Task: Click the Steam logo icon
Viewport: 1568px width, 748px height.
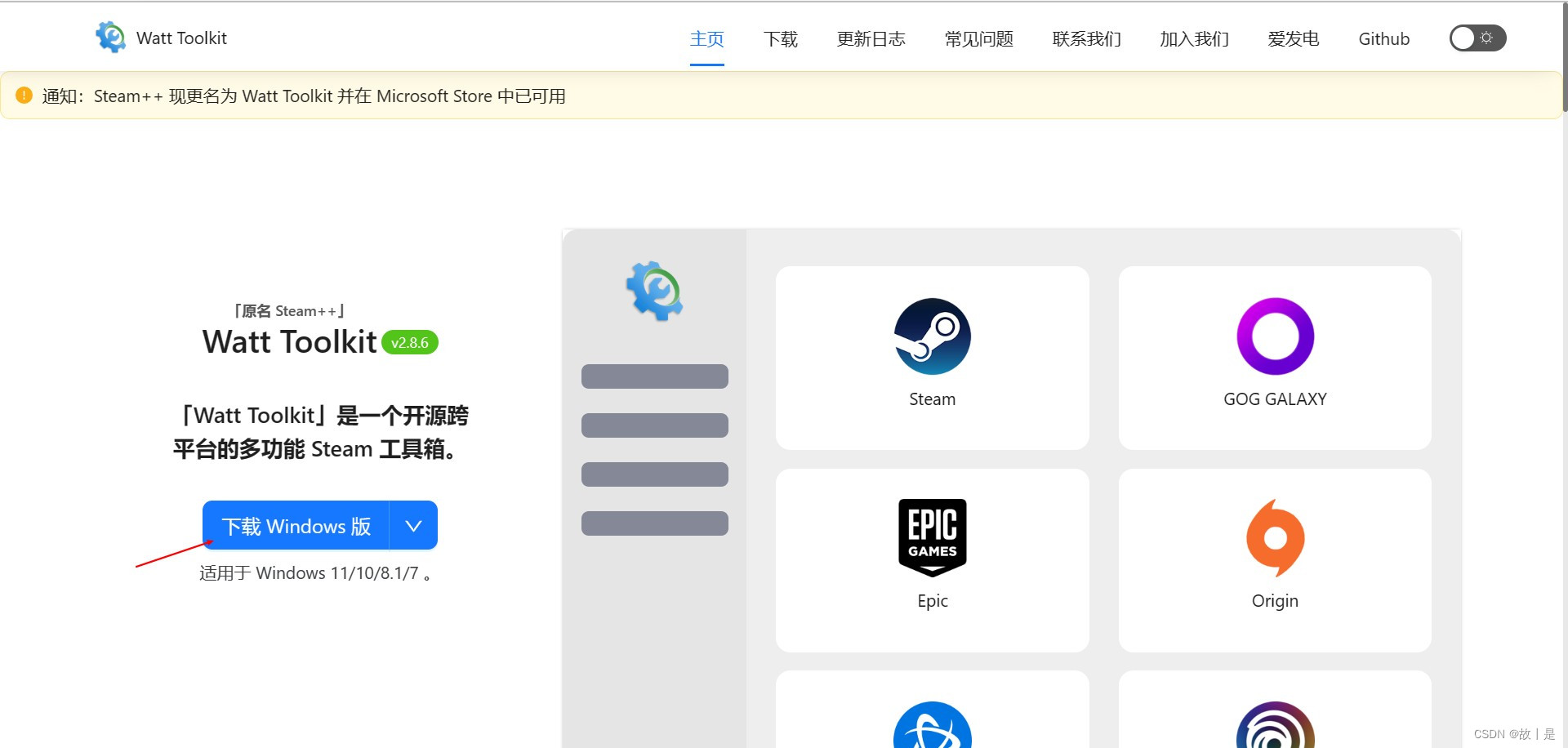Action: click(932, 336)
